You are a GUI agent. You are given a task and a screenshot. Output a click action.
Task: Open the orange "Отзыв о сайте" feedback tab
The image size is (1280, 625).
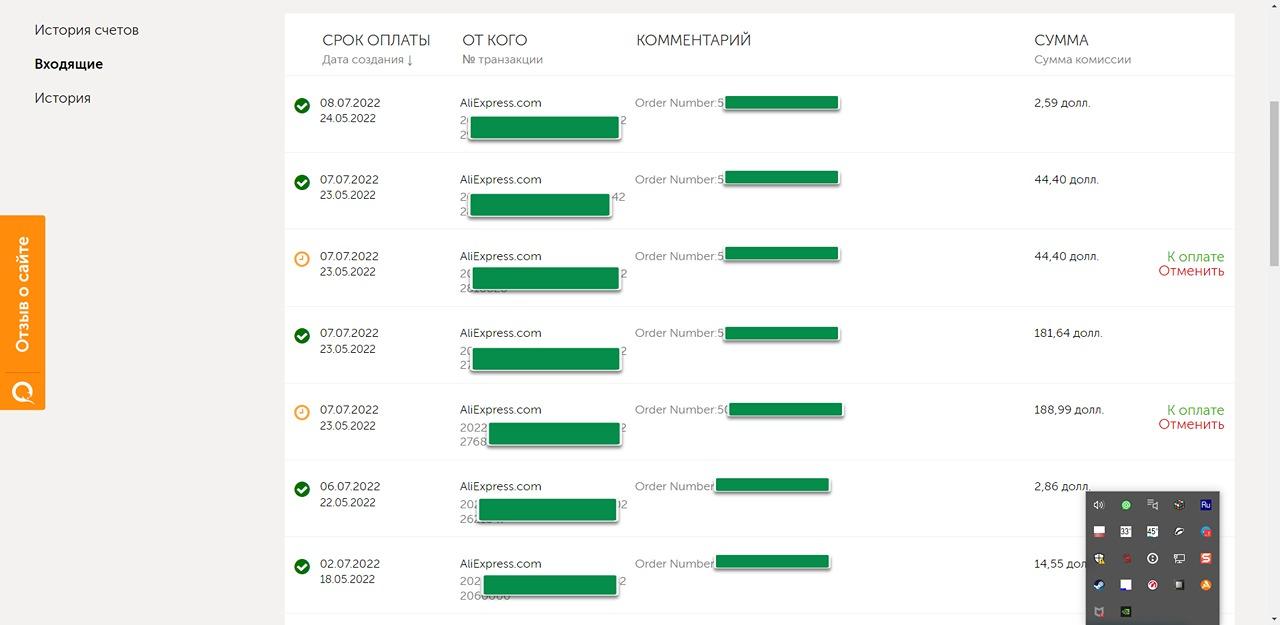[x=22, y=294]
